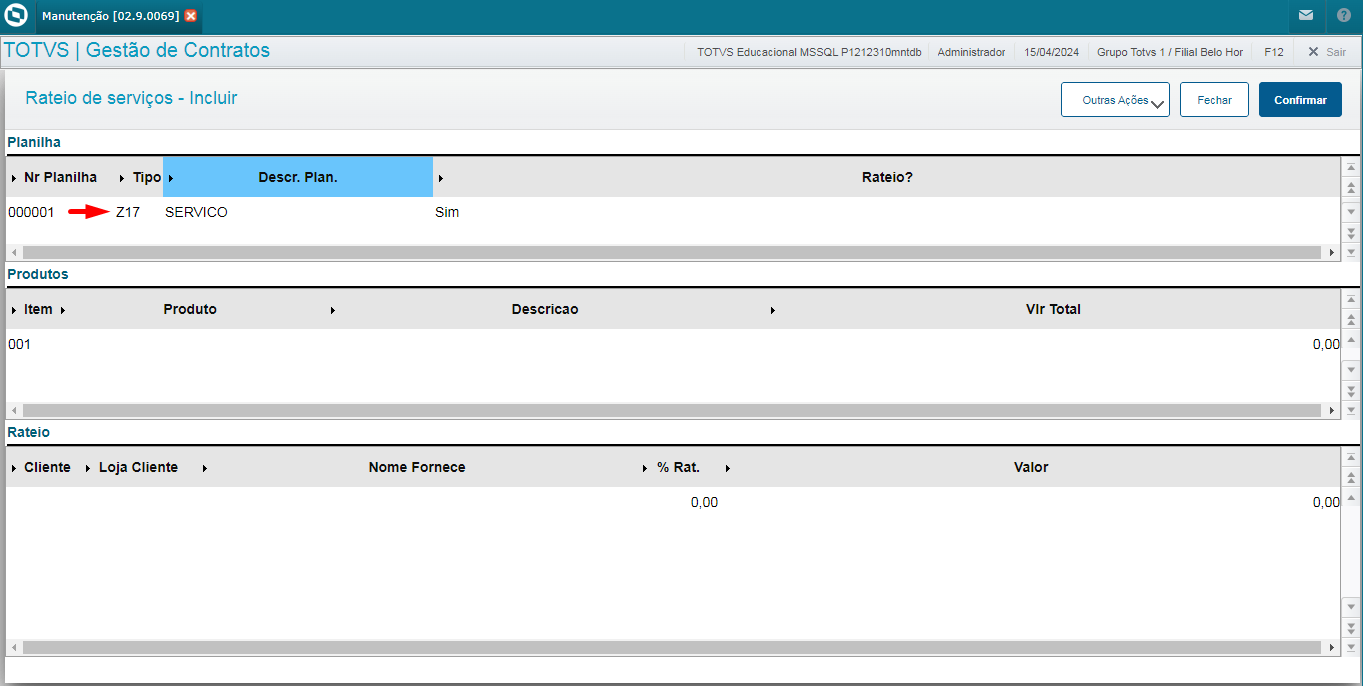Image resolution: width=1363 pixels, height=686 pixels.
Task: Click the Descricao column header
Action: [545, 309]
